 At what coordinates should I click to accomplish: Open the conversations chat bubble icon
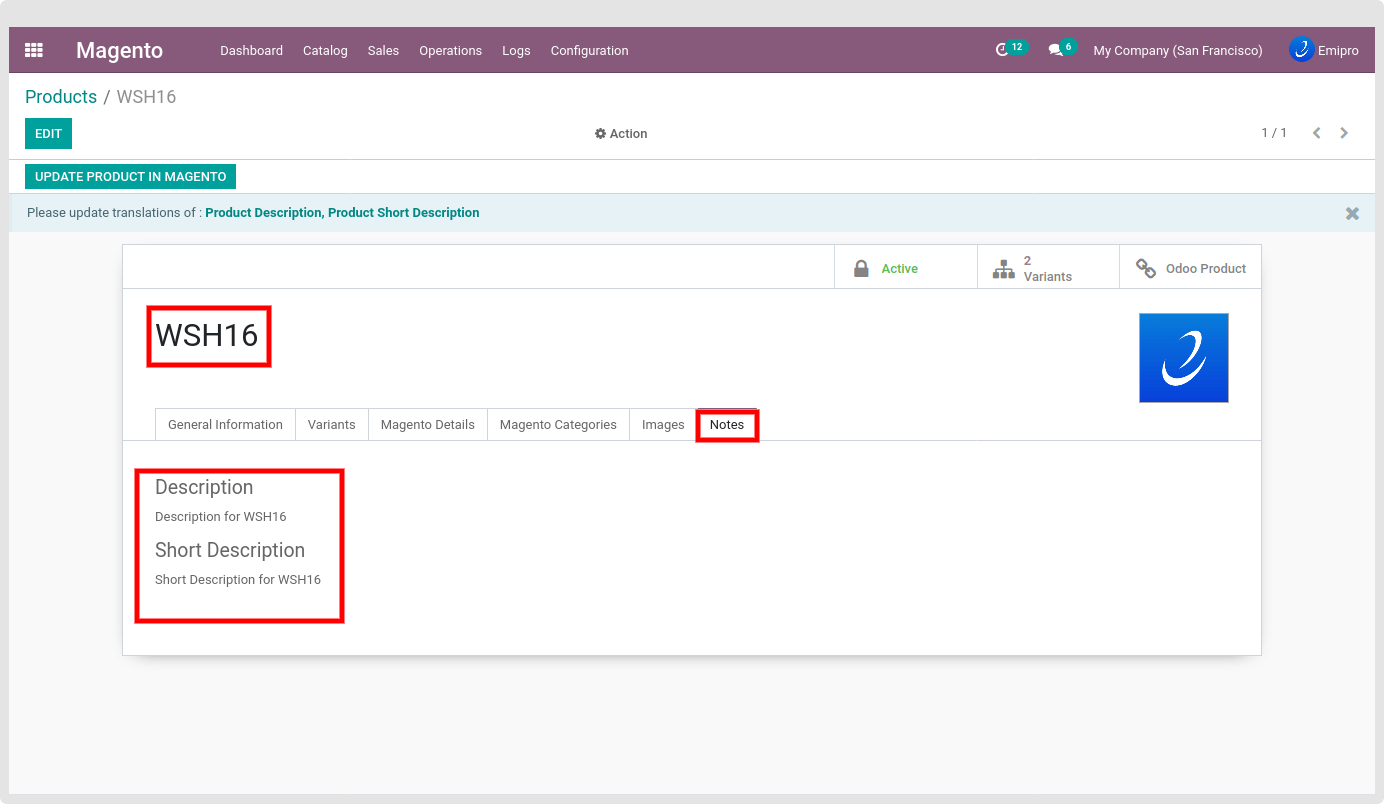coord(1055,50)
